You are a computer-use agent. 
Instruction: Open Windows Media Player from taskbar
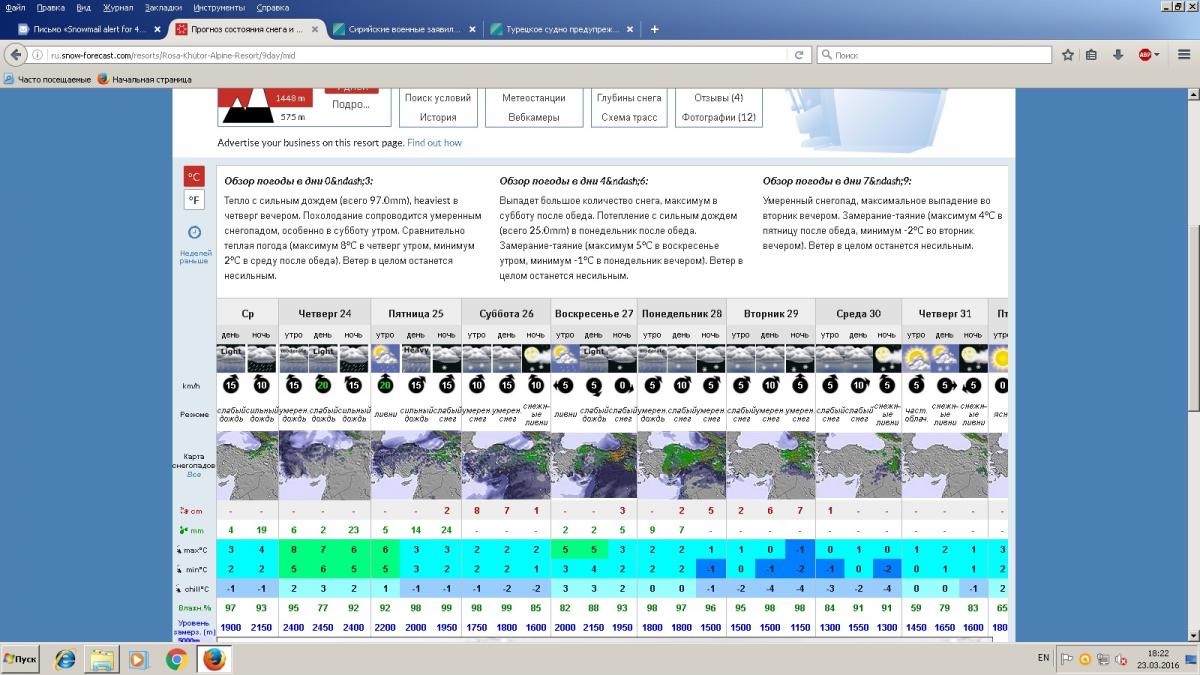[139, 660]
